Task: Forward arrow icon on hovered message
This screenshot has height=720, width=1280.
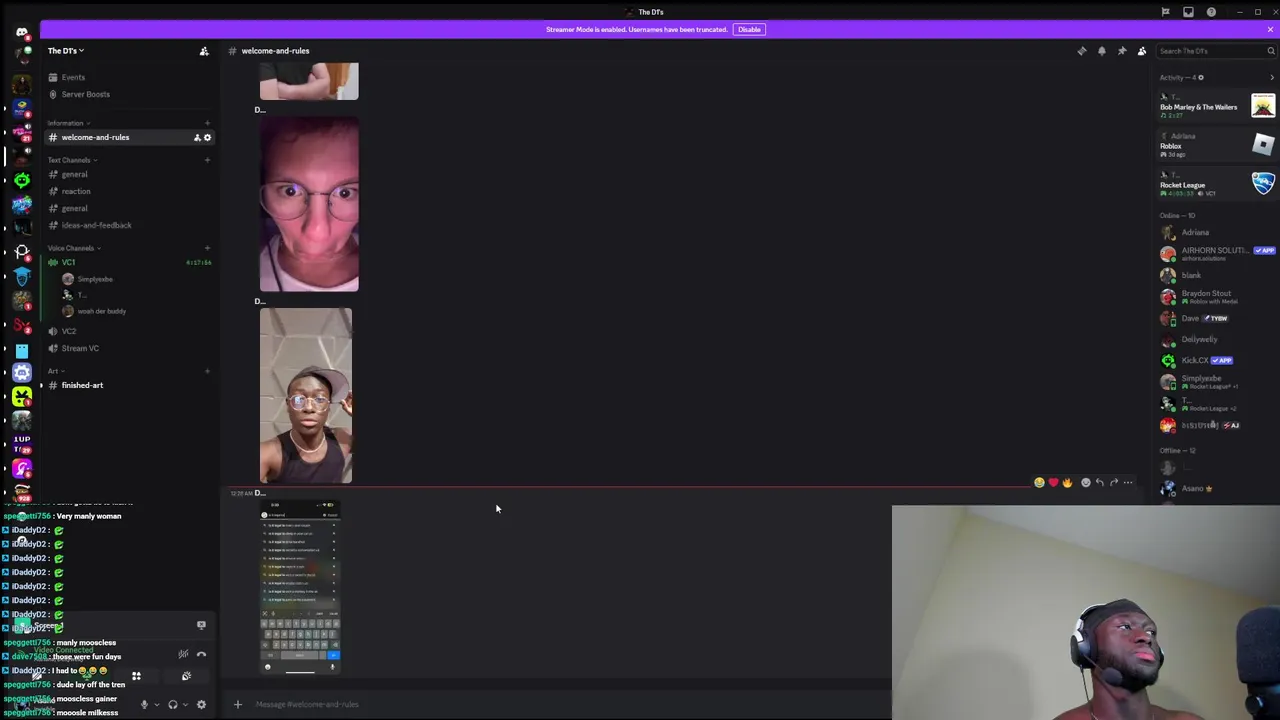Action: point(1114,483)
